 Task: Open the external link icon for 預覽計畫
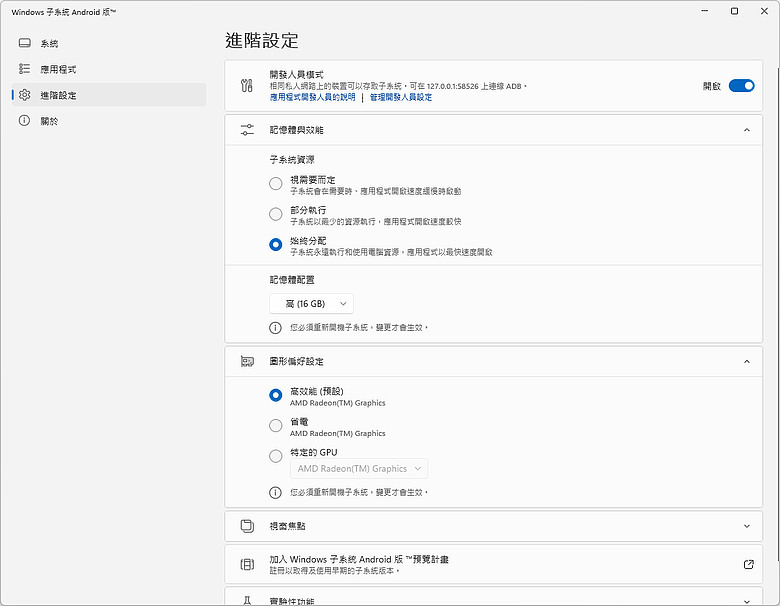click(x=749, y=564)
